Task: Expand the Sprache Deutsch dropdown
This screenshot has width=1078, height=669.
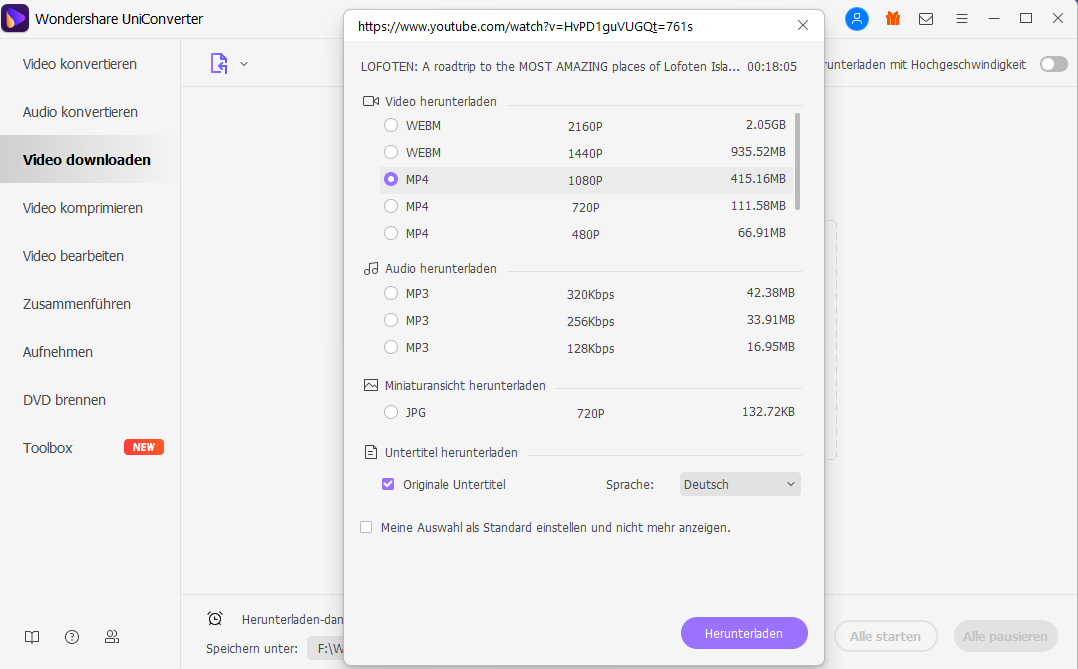Action: click(x=740, y=484)
